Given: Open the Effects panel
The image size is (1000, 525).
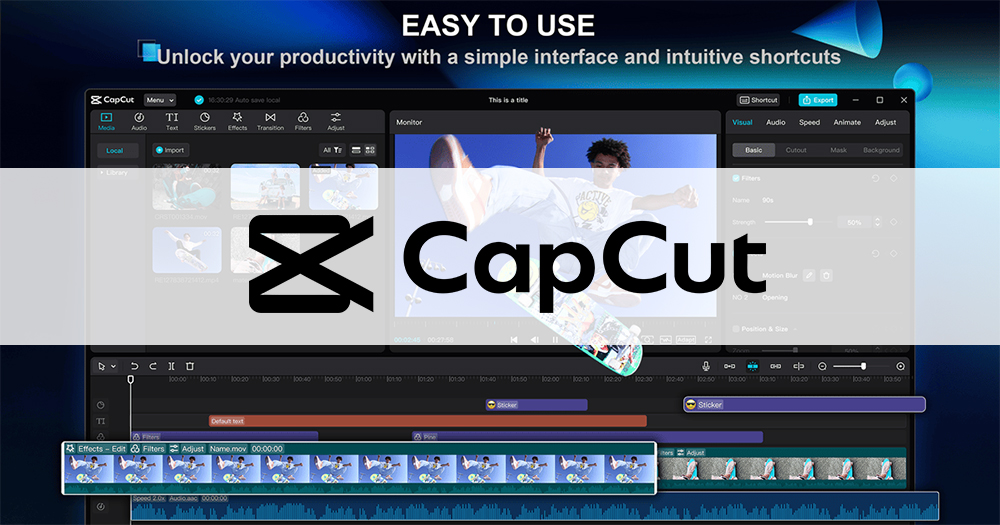Looking at the screenshot, I should pyautogui.click(x=237, y=121).
